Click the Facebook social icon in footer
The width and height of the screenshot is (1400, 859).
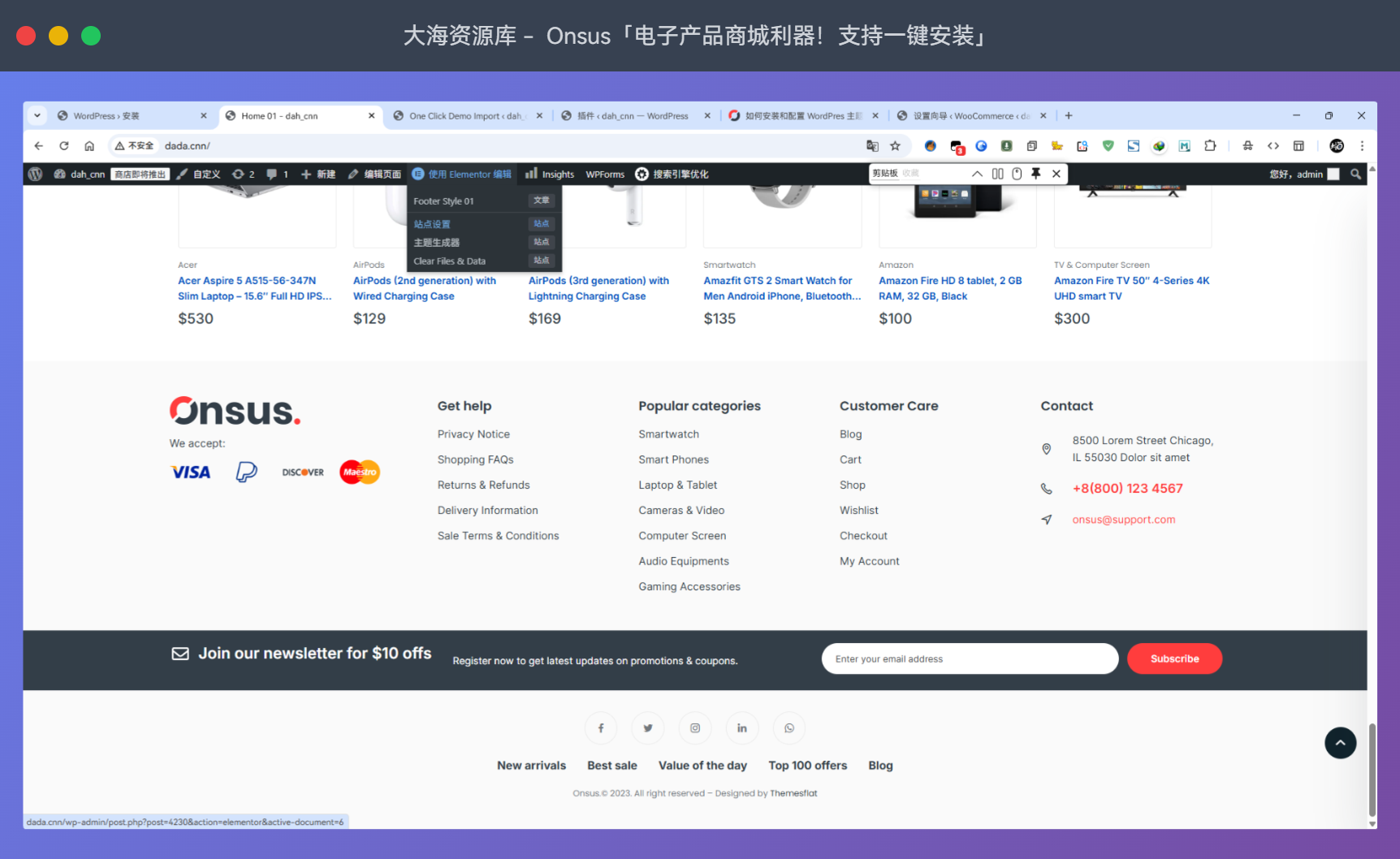601,728
